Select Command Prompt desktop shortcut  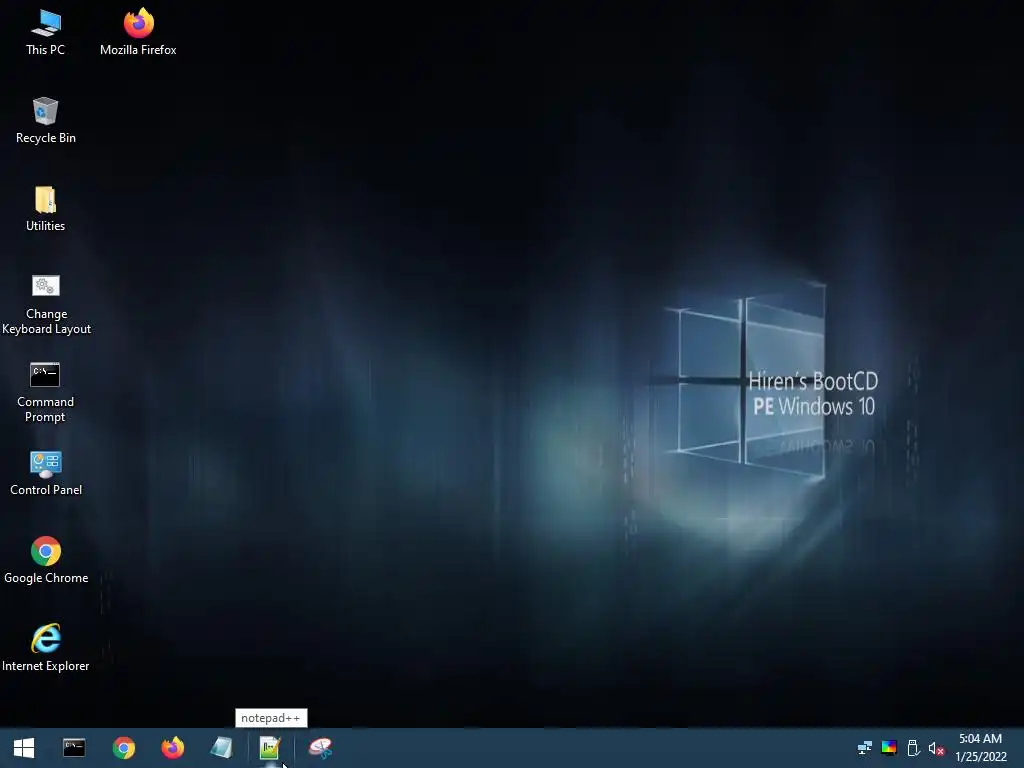(45, 392)
